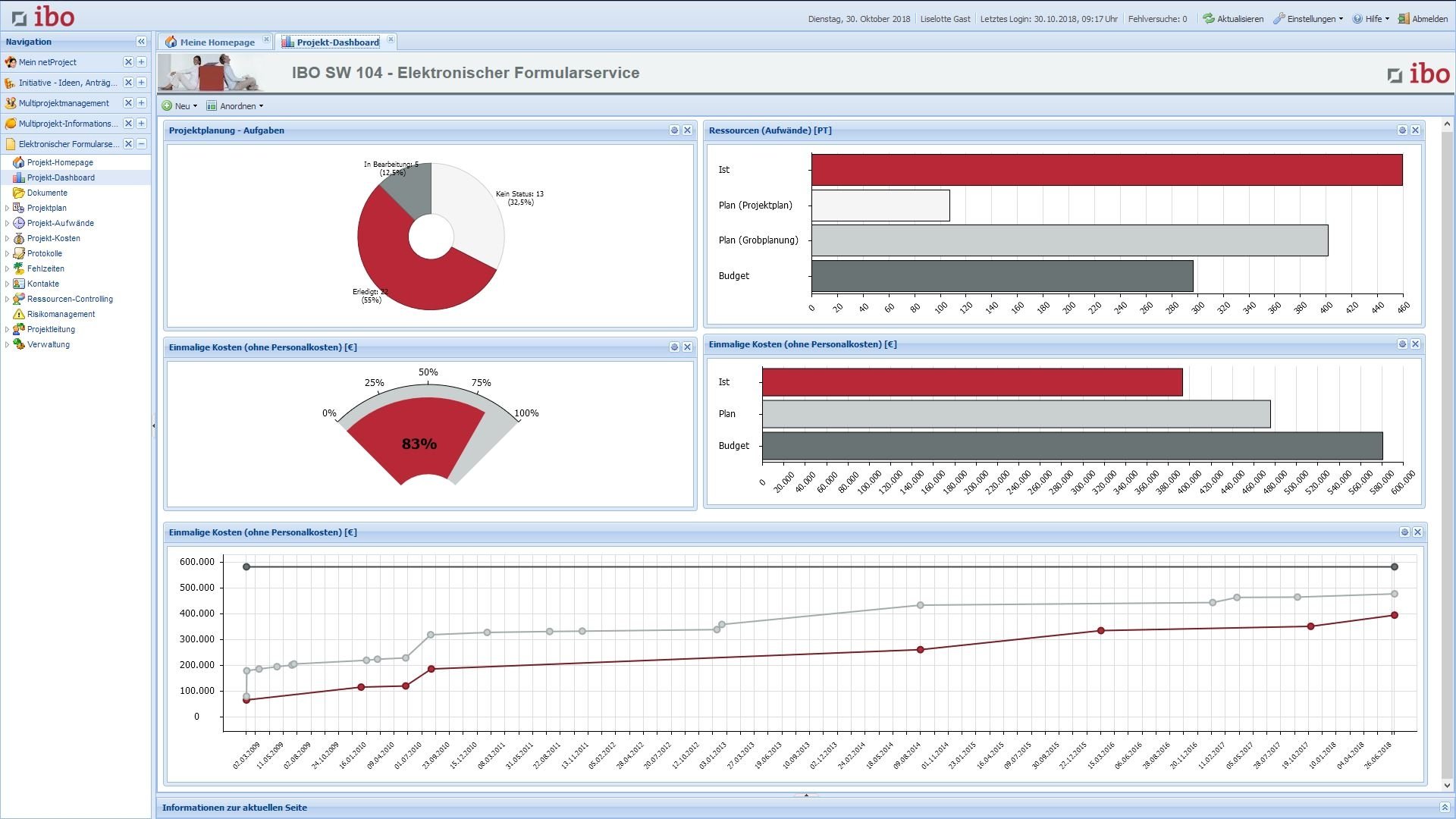The image size is (1456, 819).
Task: Click the print icon on Ressourcen (Aufwände) panel
Action: [1402, 130]
